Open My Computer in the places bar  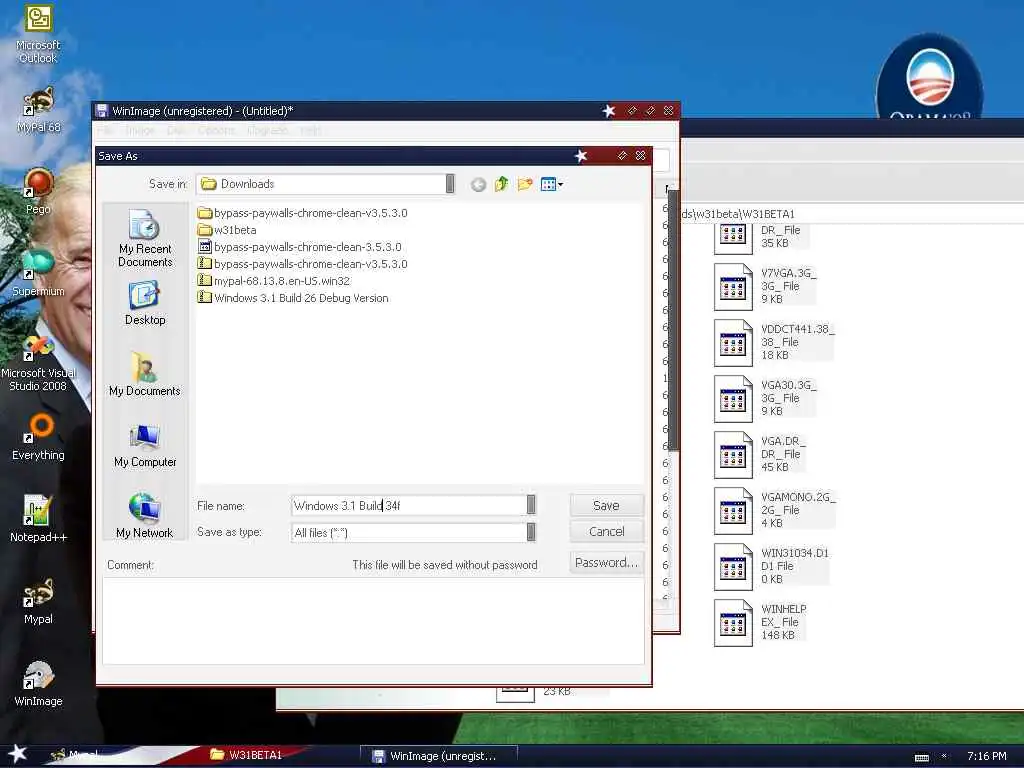click(145, 445)
